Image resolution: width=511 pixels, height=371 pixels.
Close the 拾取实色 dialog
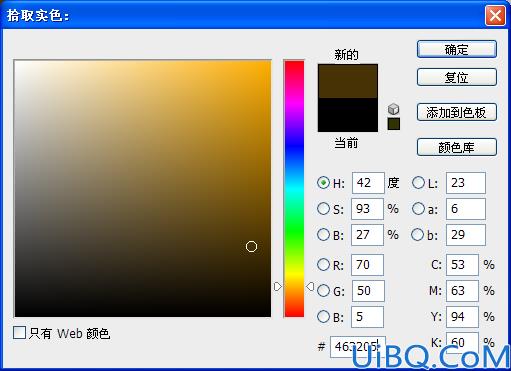[x=495, y=15]
